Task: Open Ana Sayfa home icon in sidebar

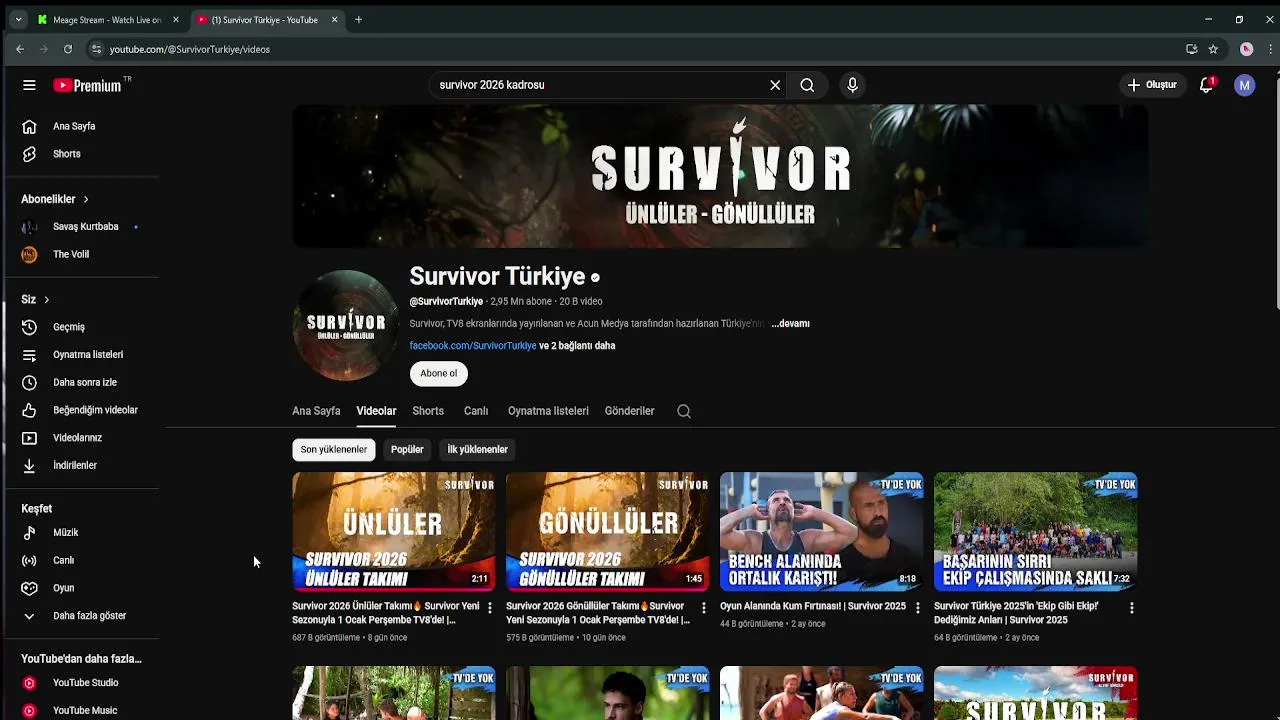Action: pyautogui.click(x=29, y=126)
